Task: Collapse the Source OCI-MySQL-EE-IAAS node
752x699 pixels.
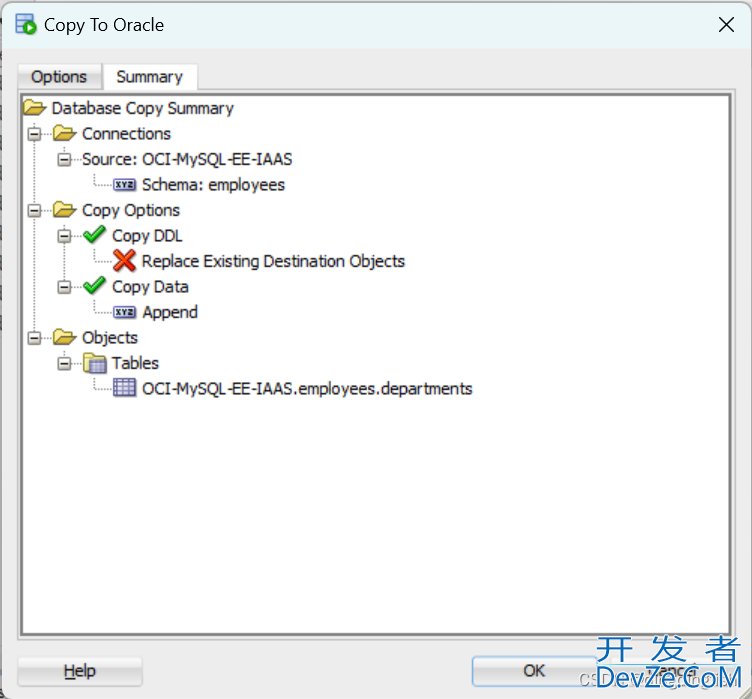Action: (x=64, y=159)
